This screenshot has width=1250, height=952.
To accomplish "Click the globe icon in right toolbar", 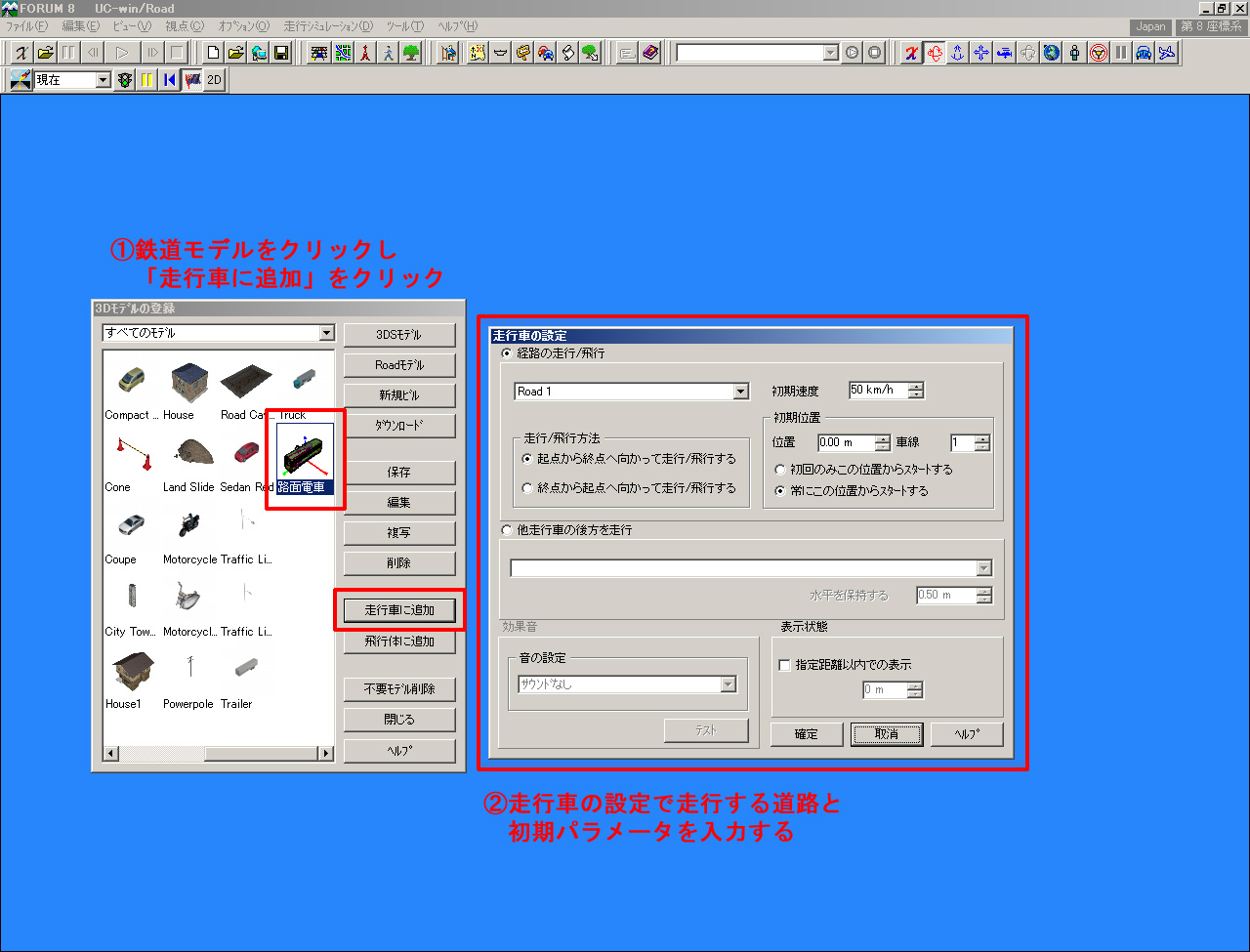I will click(x=1052, y=53).
